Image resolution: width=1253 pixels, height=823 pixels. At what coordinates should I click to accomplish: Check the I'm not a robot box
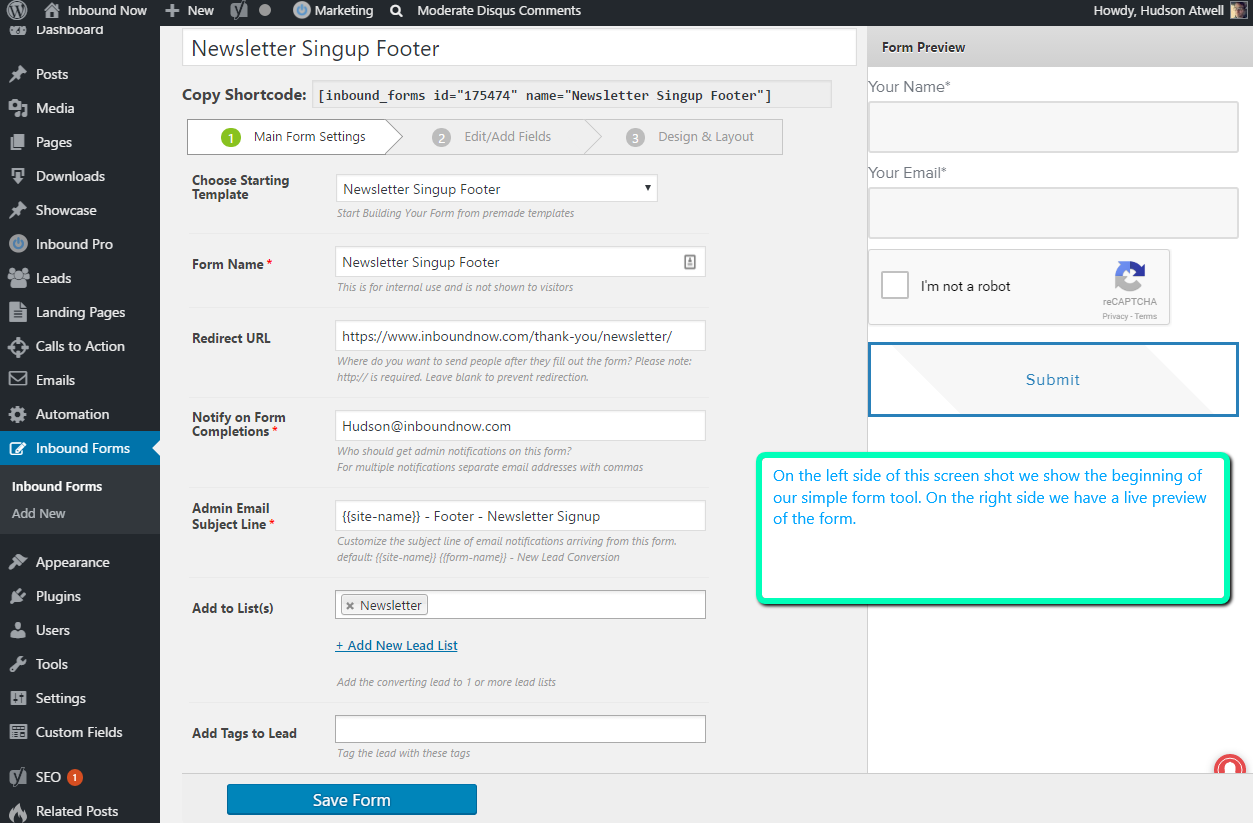click(895, 285)
